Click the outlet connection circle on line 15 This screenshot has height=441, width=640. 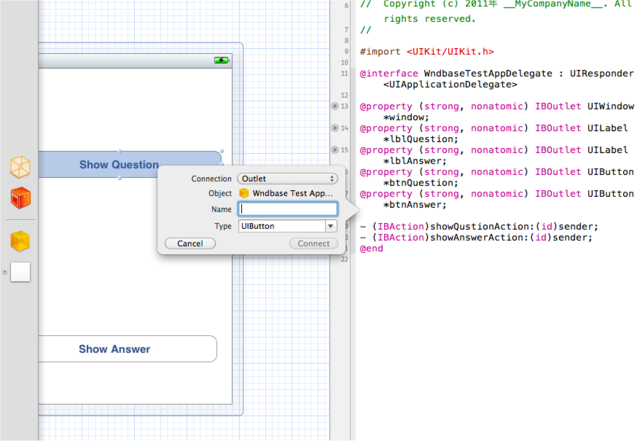[335, 149]
